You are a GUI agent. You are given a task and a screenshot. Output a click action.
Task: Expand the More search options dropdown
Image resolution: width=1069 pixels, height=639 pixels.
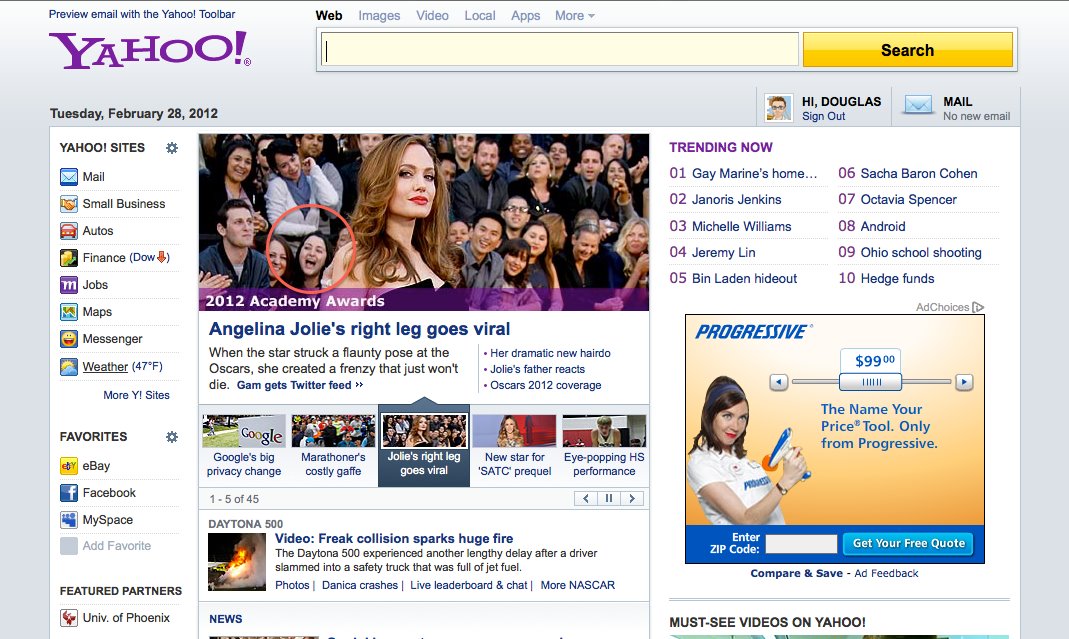(574, 16)
